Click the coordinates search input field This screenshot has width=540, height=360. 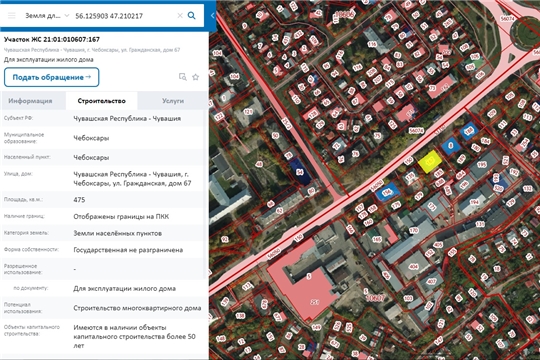coord(124,16)
